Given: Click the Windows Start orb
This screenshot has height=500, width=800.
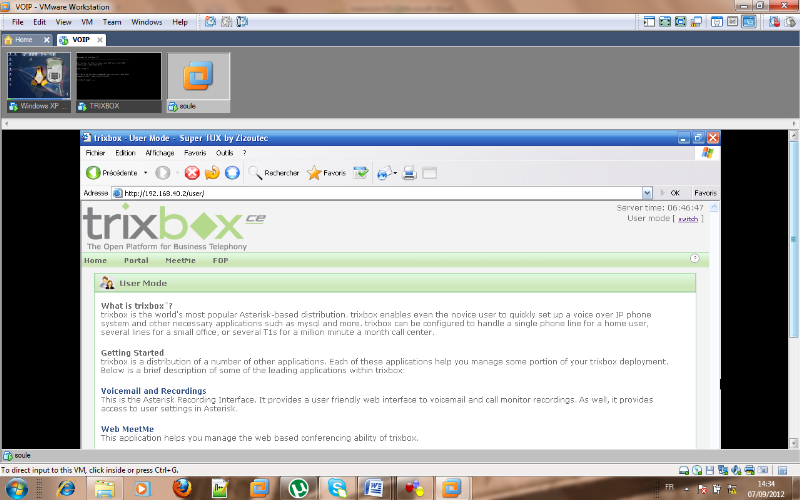Looking at the screenshot, I should (x=16, y=489).
